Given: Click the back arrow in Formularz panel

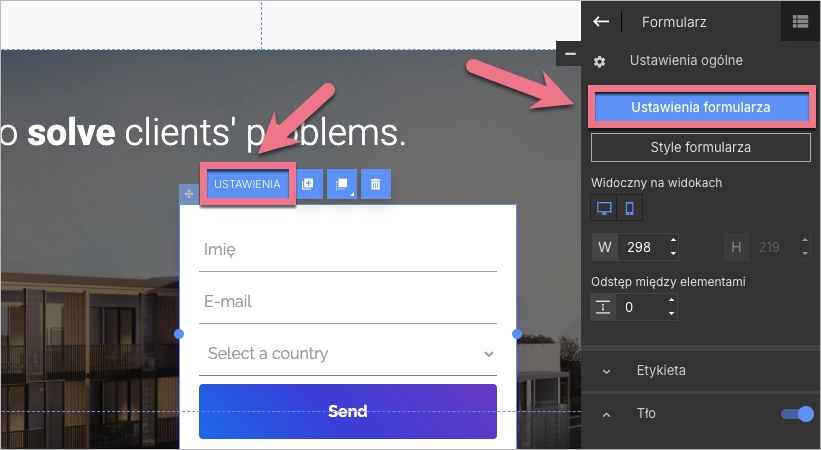Looking at the screenshot, I should pos(601,21).
